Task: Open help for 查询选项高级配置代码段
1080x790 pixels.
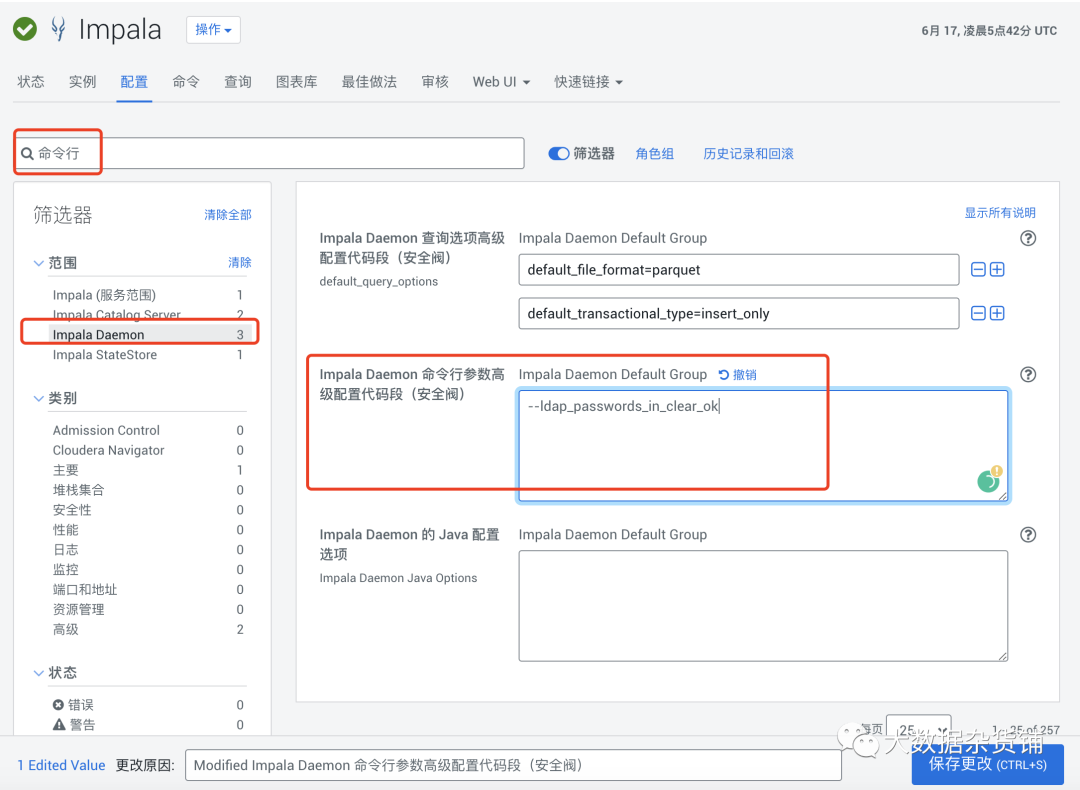Action: [1028, 238]
